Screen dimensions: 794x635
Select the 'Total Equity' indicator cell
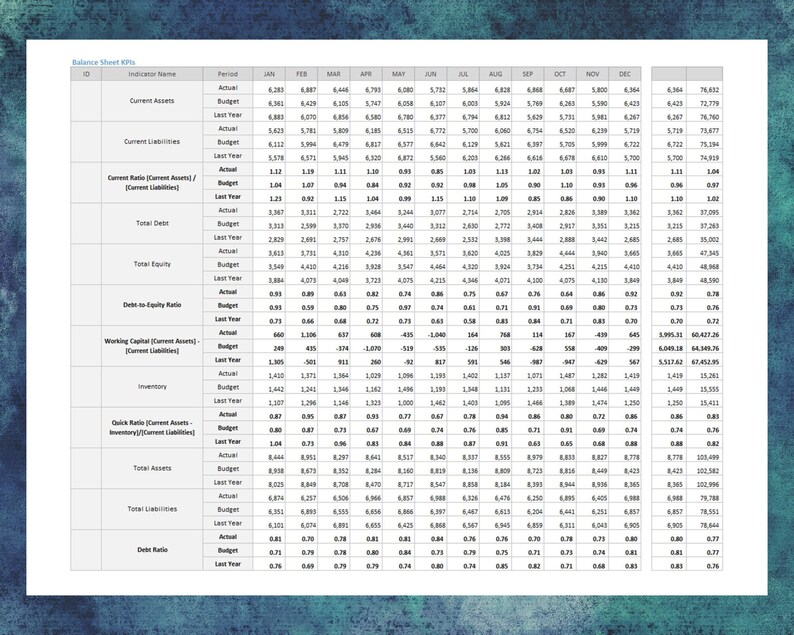(x=152, y=264)
